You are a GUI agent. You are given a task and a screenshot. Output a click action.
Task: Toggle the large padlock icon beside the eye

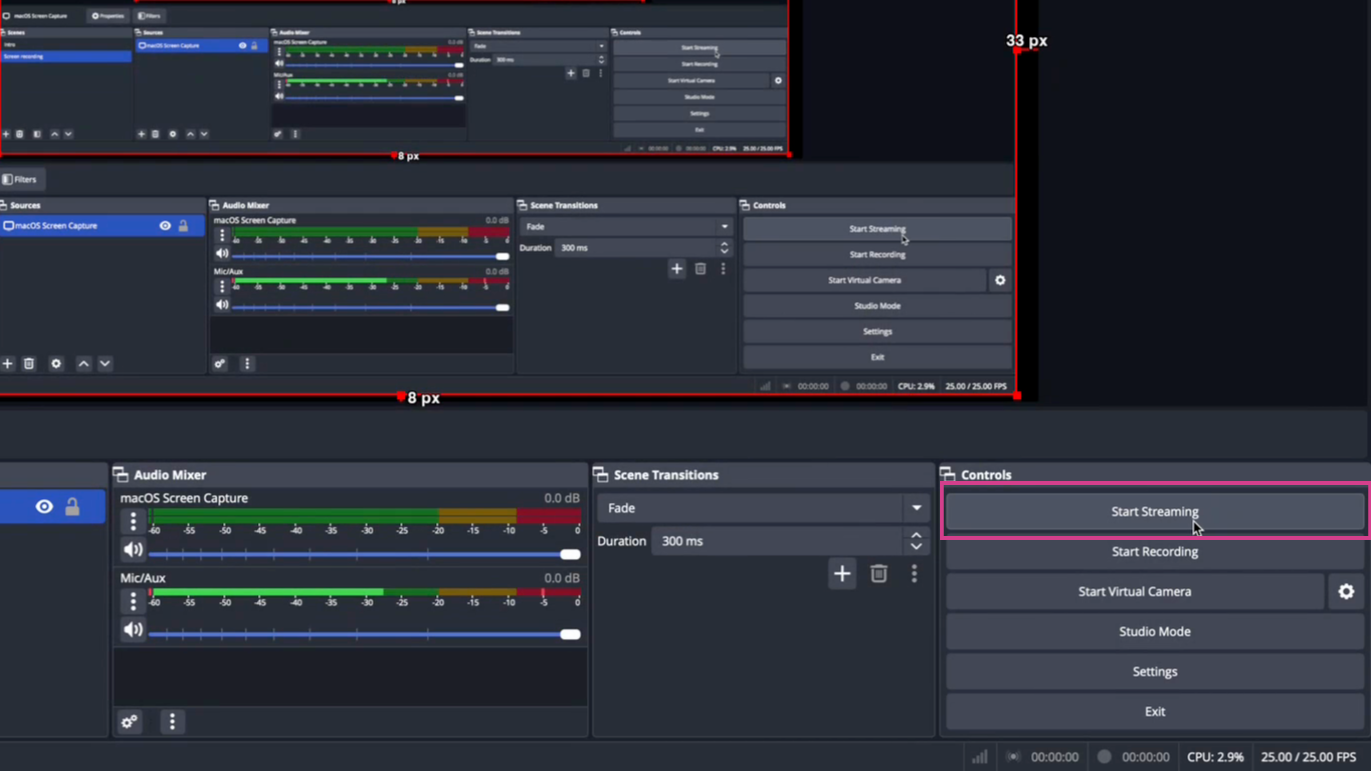pyautogui.click(x=72, y=507)
